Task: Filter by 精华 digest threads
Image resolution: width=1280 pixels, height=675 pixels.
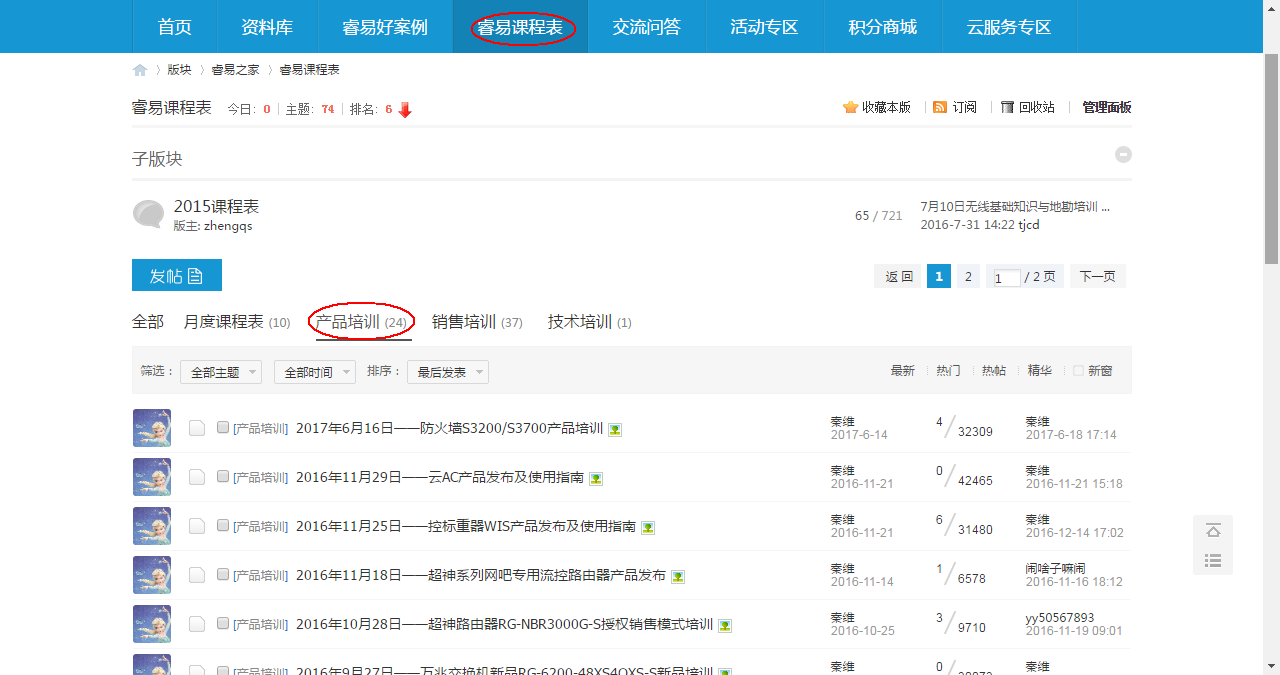Action: (1040, 370)
